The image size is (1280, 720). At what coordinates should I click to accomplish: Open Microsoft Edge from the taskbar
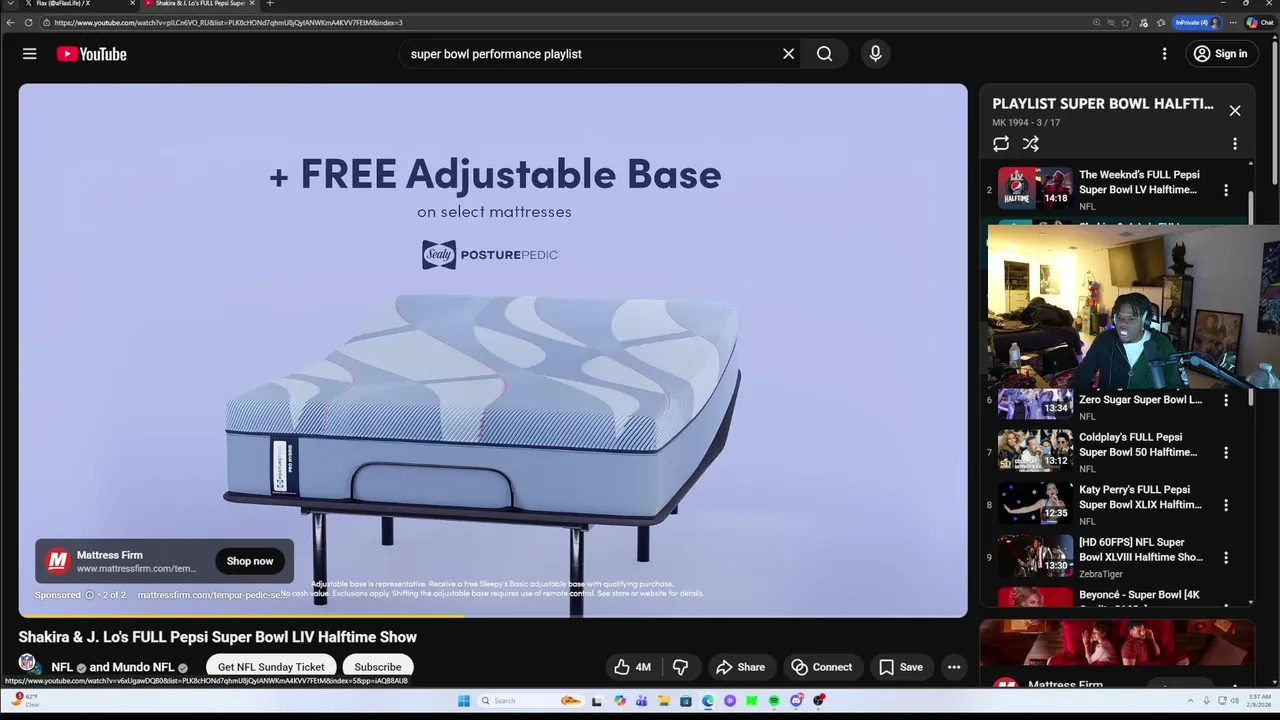click(708, 701)
